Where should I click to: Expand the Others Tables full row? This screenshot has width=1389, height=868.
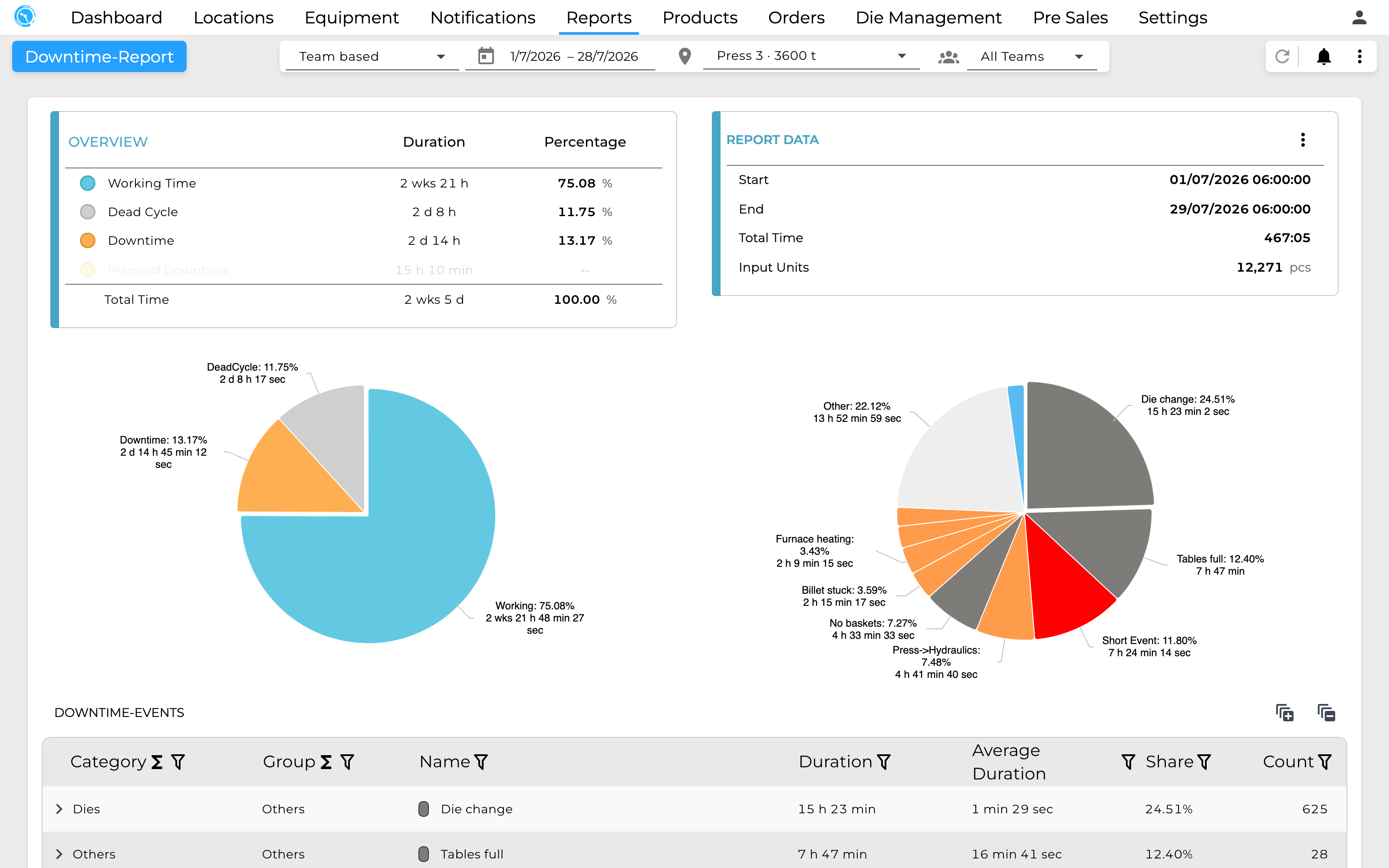point(59,854)
